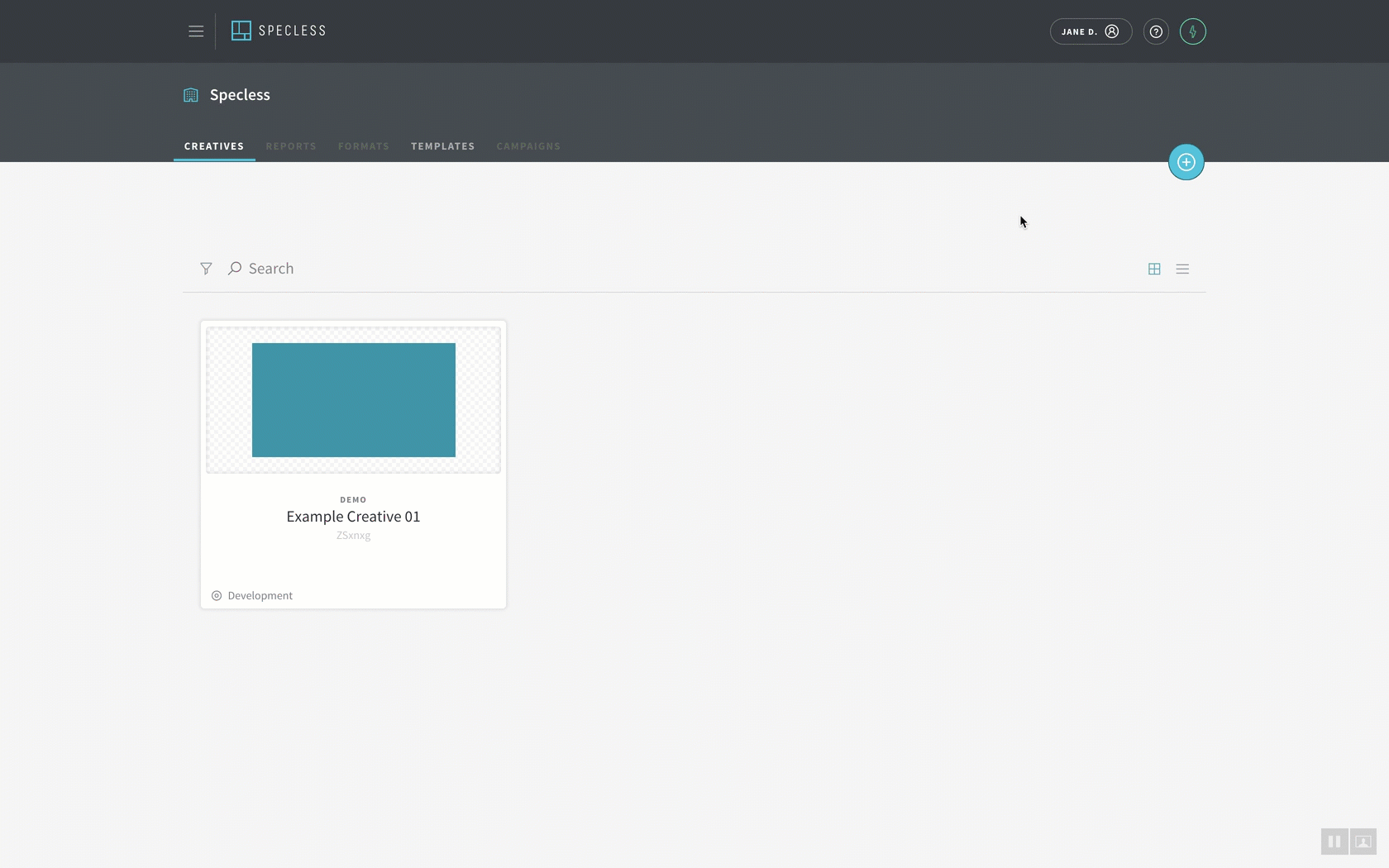Click the Specless organization building icon
This screenshot has height=868, width=1389.
(191, 95)
